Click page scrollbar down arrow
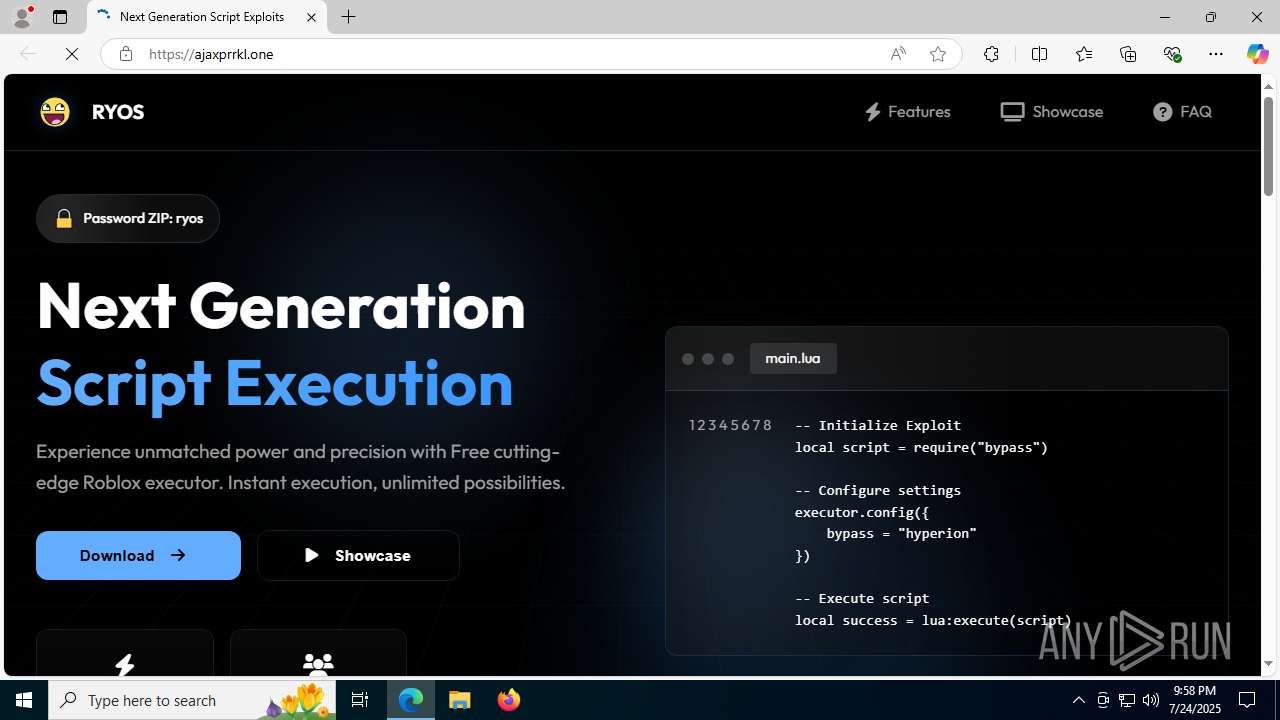1280x720 pixels. coord(1268,664)
